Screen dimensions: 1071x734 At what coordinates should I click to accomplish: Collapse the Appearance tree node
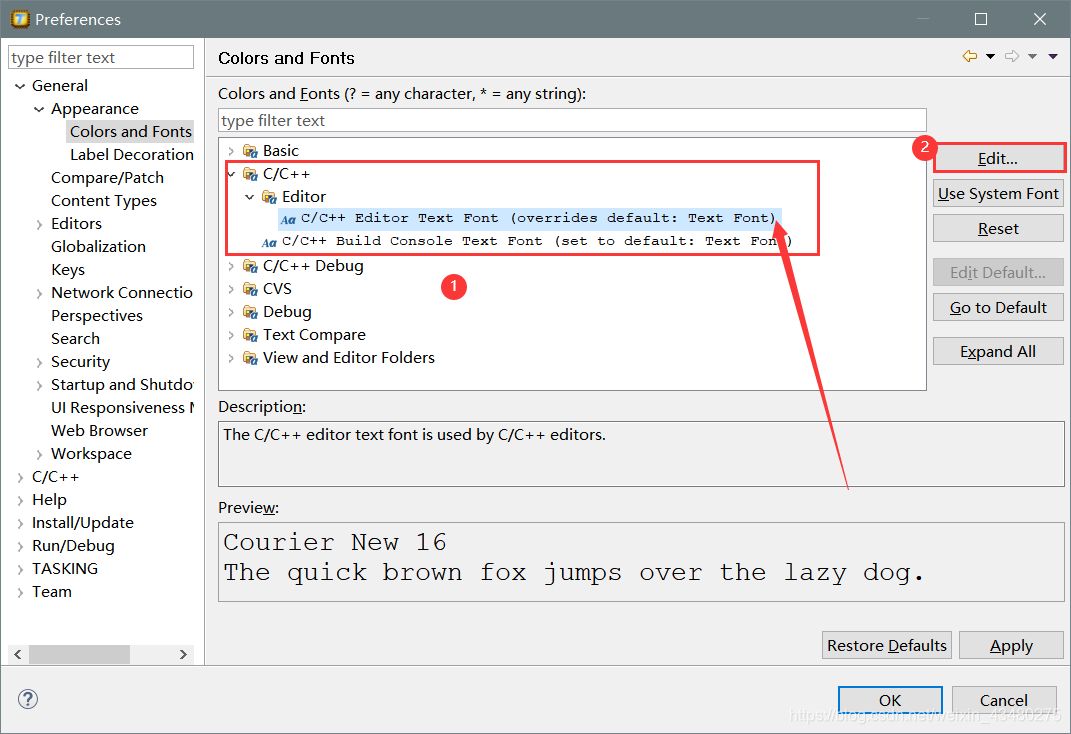tap(39, 109)
